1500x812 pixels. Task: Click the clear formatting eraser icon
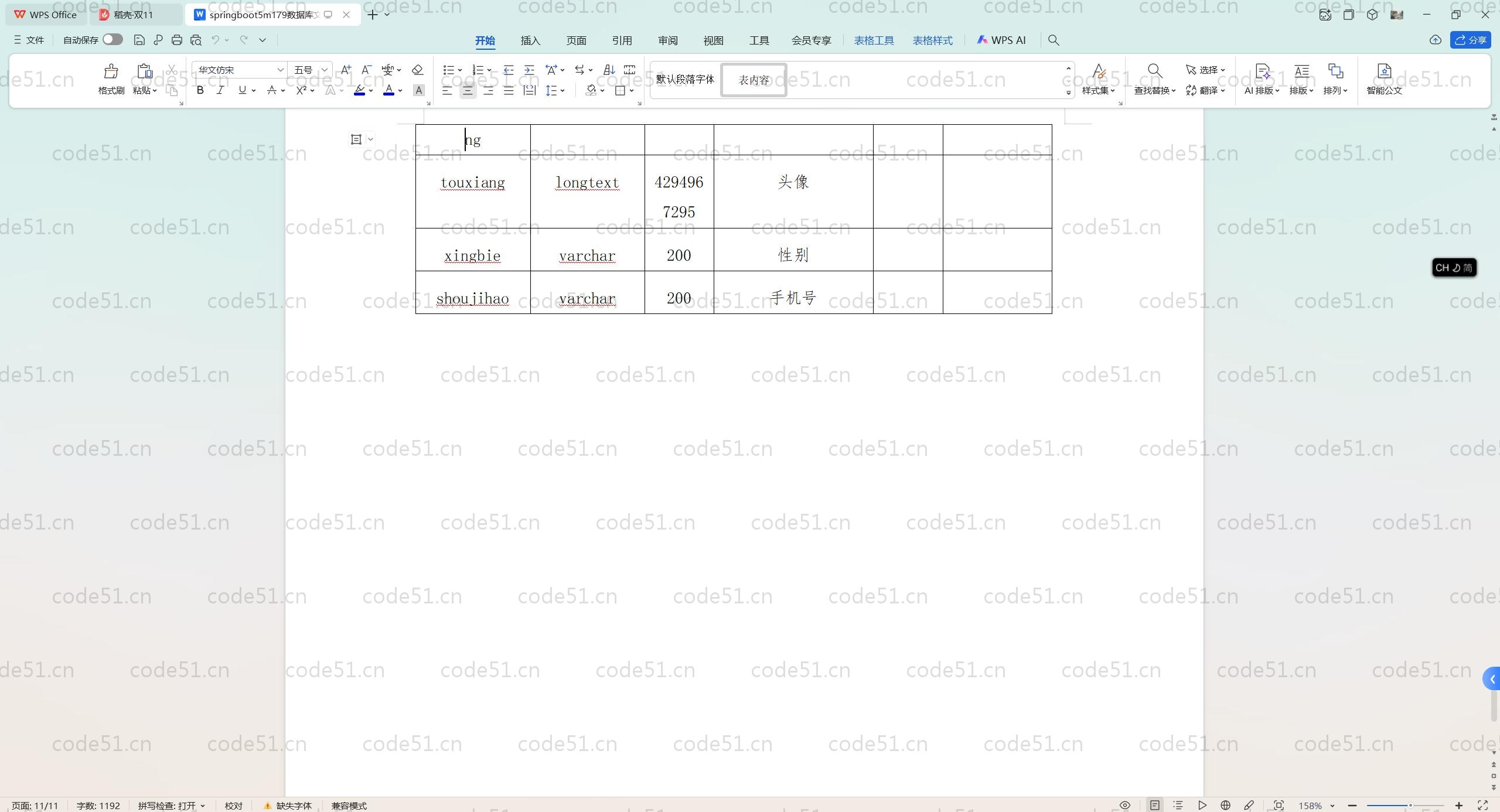tap(417, 70)
